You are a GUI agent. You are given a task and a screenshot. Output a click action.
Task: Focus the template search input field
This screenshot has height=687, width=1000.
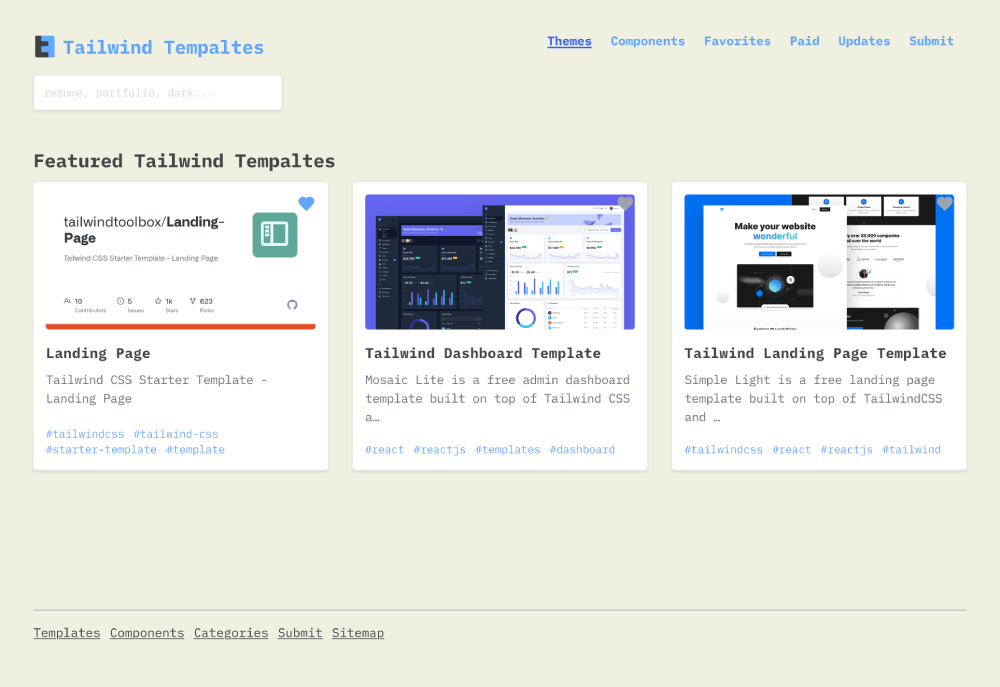tap(158, 93)
